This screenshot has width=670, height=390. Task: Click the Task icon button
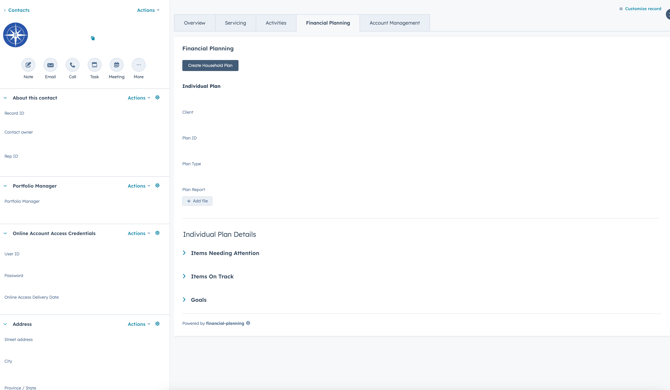pos(94,65)
